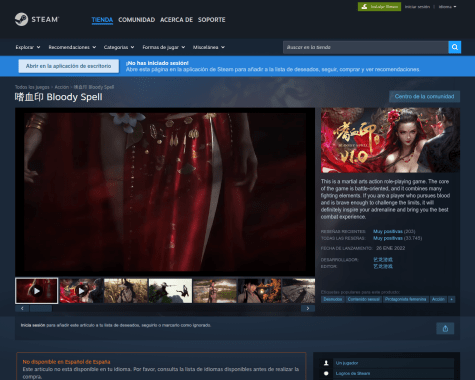Select the Contenido sexual tag
The width and height of the screenshot is (475, 380).
pos(364,299)
